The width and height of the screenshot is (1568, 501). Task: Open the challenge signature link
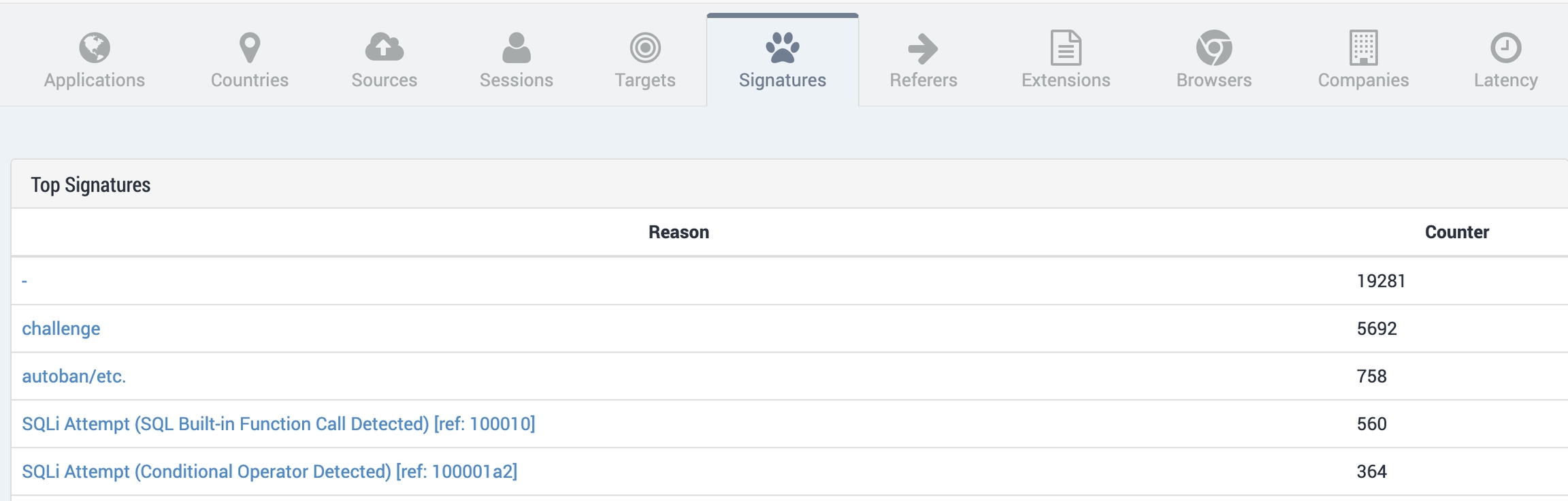coord(61,329)
